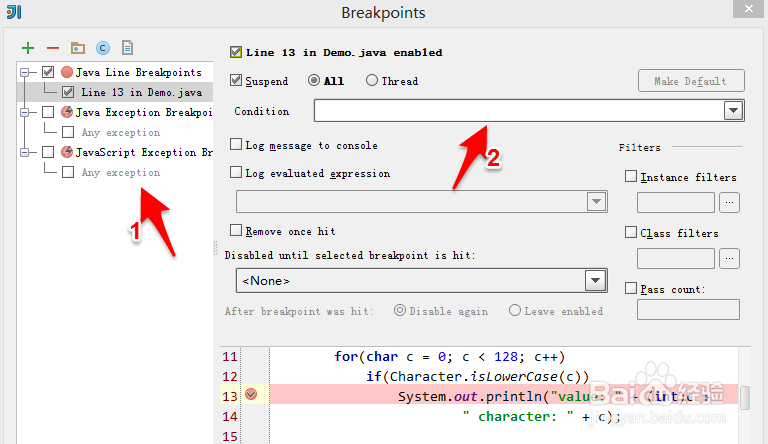Toggle the Suspend checkbox
The image size is (768, 444).
(236, 80)
